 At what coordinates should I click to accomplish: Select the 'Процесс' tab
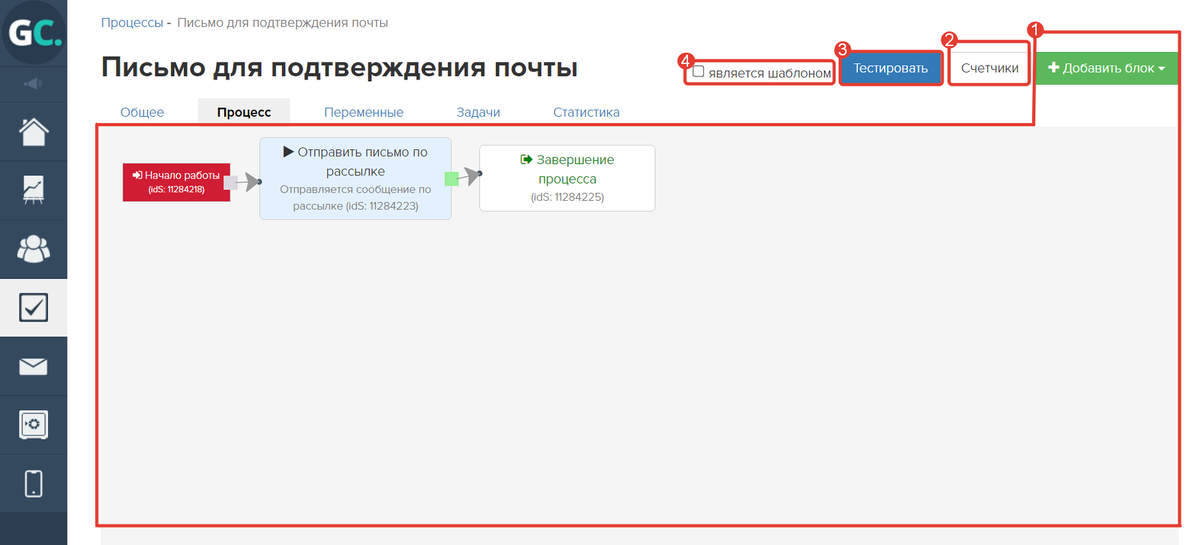click(x=244, y=112)
